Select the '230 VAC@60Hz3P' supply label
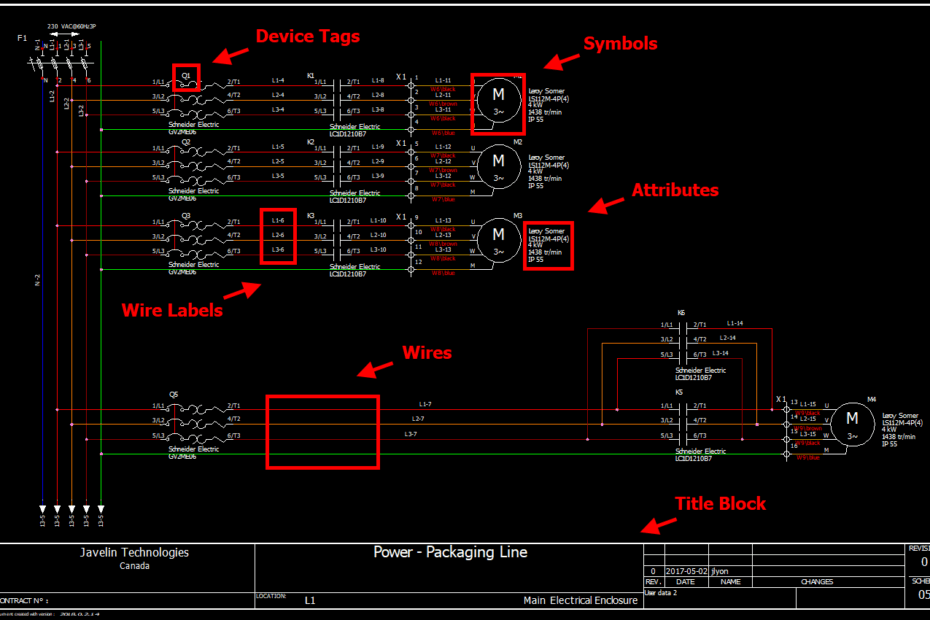Image resolution: width=930 pixels, height=620 pixels. click(x=71, y=26)
